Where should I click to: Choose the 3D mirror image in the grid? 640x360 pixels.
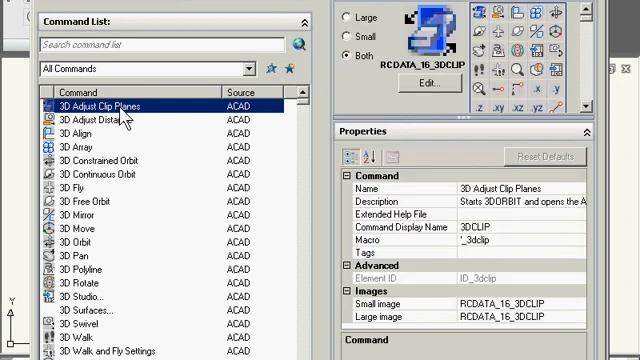coord(536,31)
